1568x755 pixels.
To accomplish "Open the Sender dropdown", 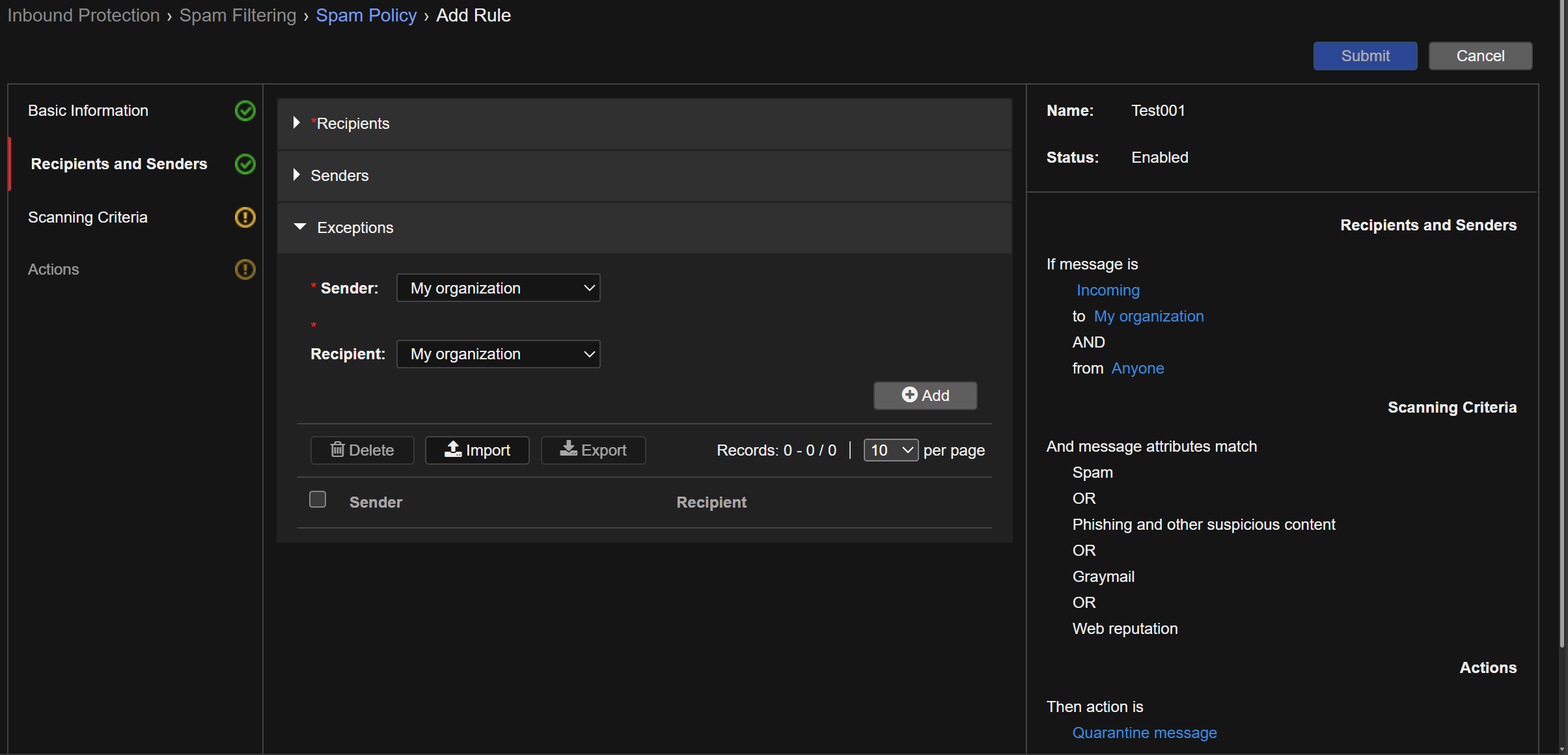I will click(x=498, y=288).
